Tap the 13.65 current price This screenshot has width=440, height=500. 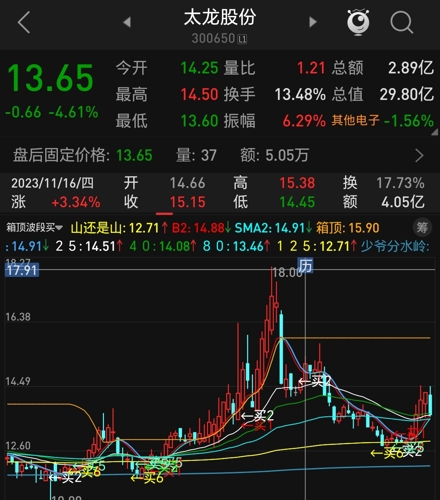[50, 78]
